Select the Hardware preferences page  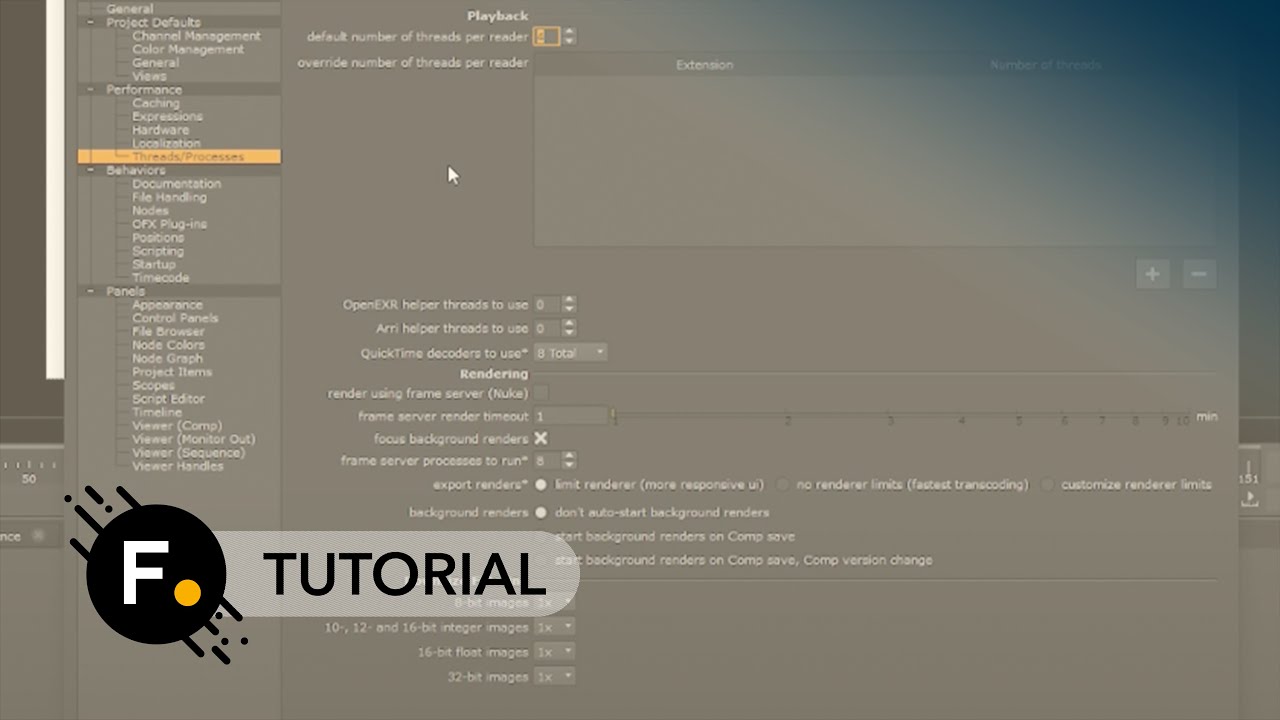160,130
